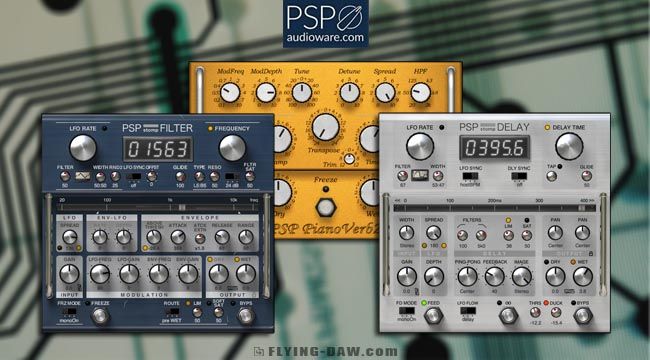The width and height of the screenshot is (650, 360).
Task: Click the THRS knob in PSP Delay
Action: 535,312
